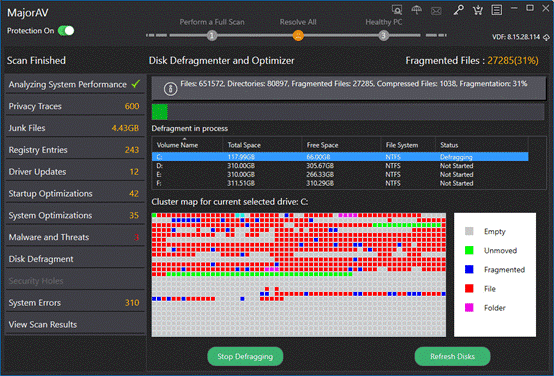Click the Defragment in process label

click(x=190, y=129)
